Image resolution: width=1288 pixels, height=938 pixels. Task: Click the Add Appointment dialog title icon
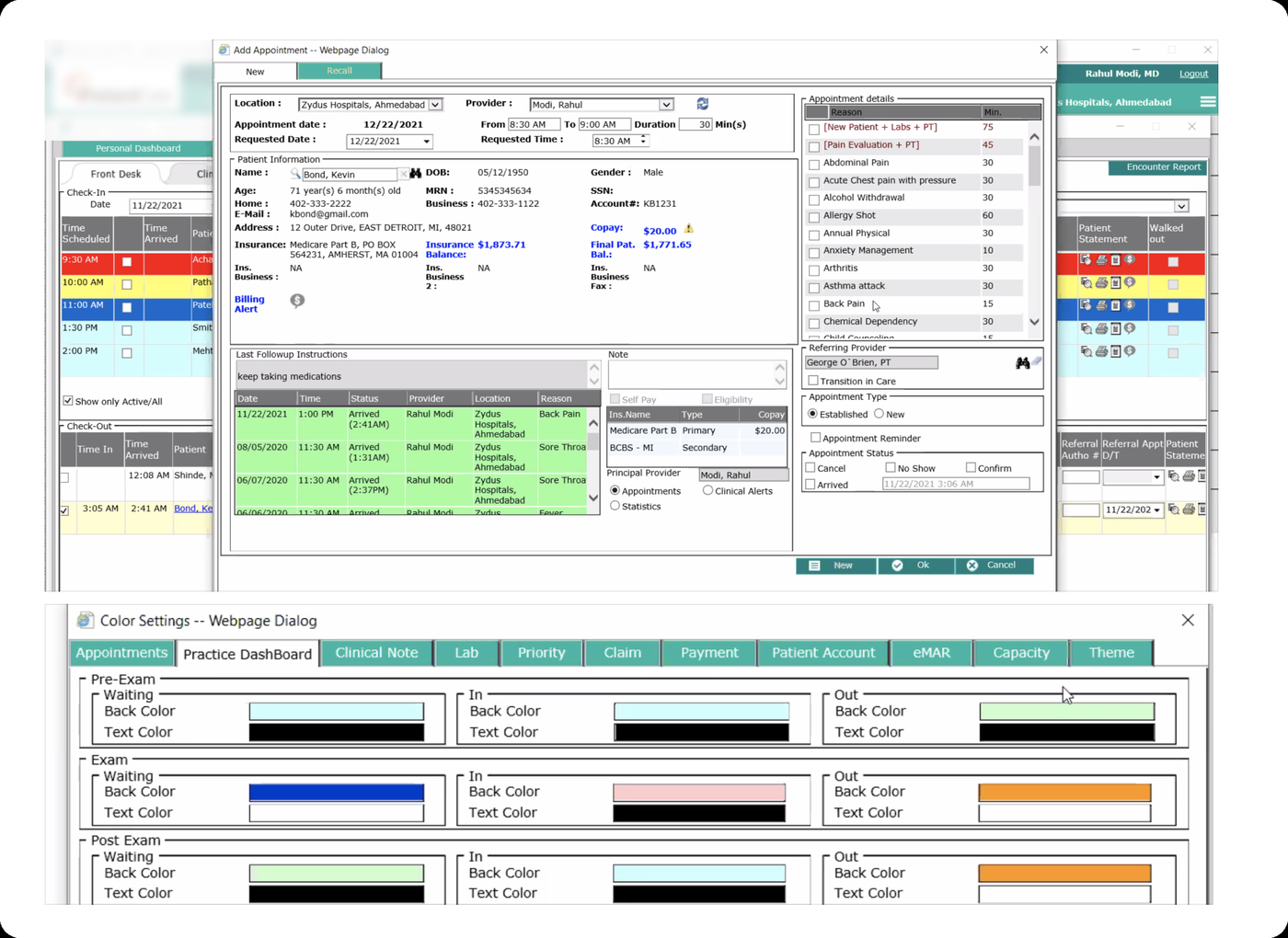tap(224, 50)
